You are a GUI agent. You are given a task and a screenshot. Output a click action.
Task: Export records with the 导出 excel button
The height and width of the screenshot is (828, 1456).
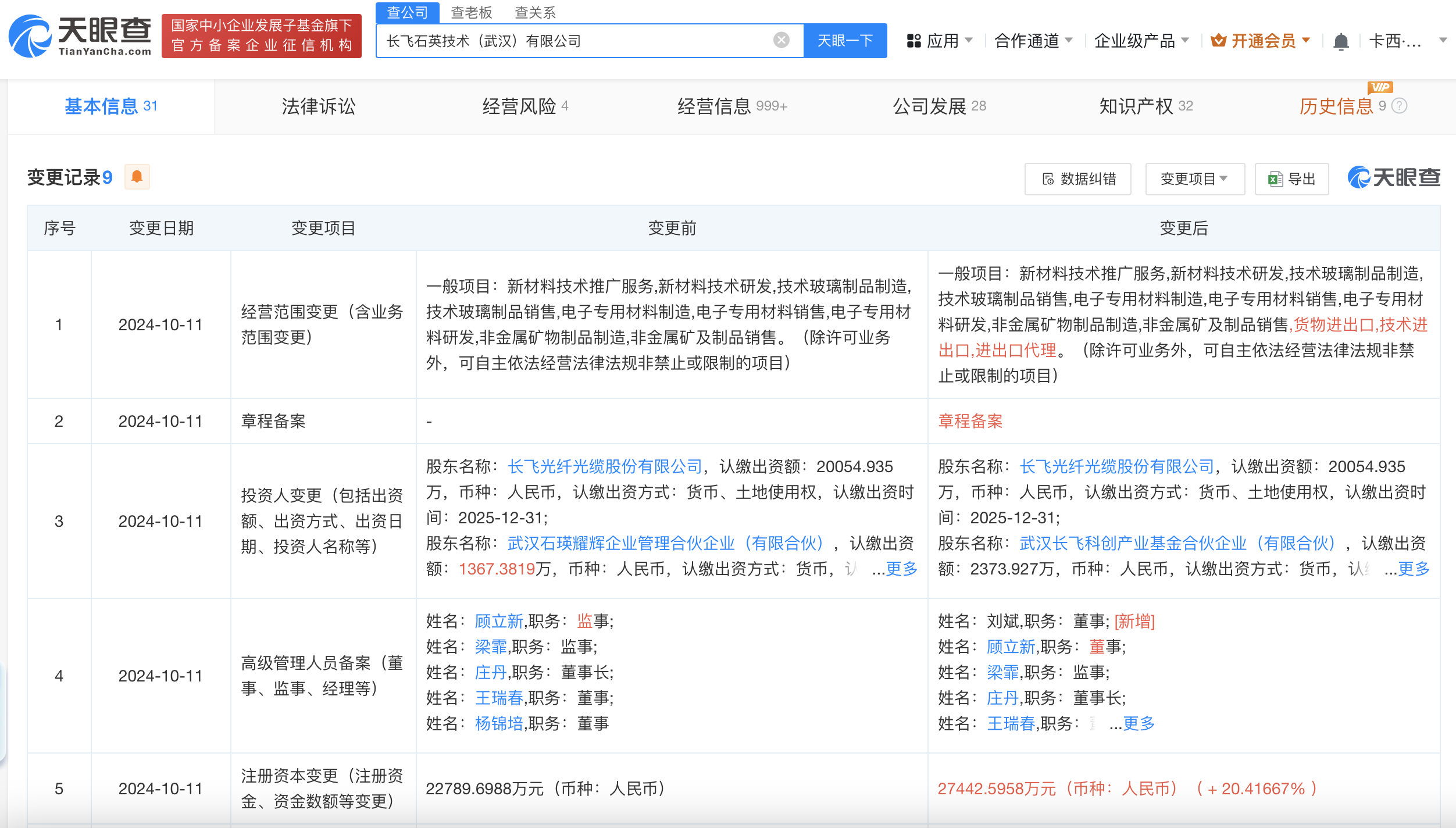pyautogui.click(x=1292, y=179)
